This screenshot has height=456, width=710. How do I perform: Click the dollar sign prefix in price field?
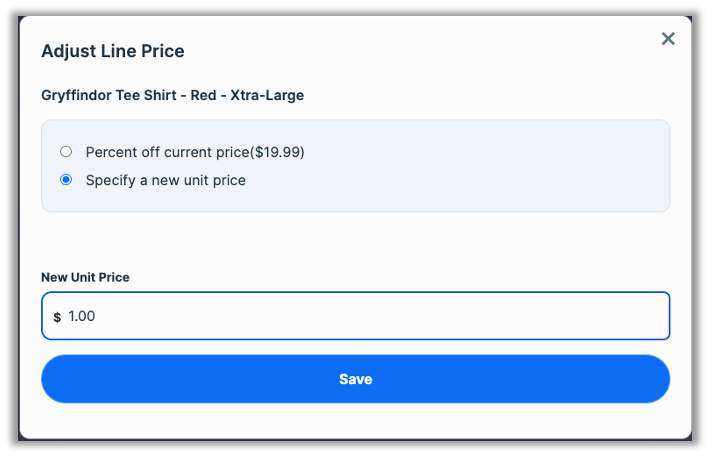(x=57, y=317)
